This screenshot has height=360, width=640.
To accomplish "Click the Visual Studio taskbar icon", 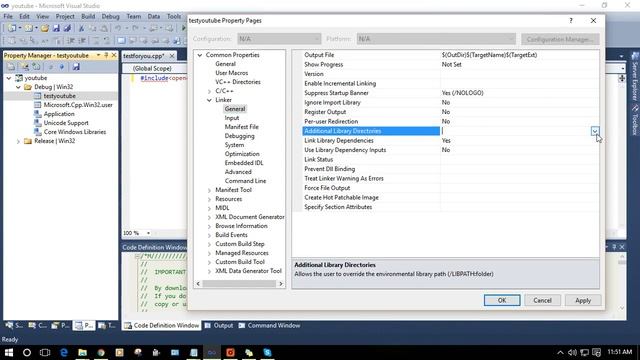I will pyautogui.click(x=212, y=352).
